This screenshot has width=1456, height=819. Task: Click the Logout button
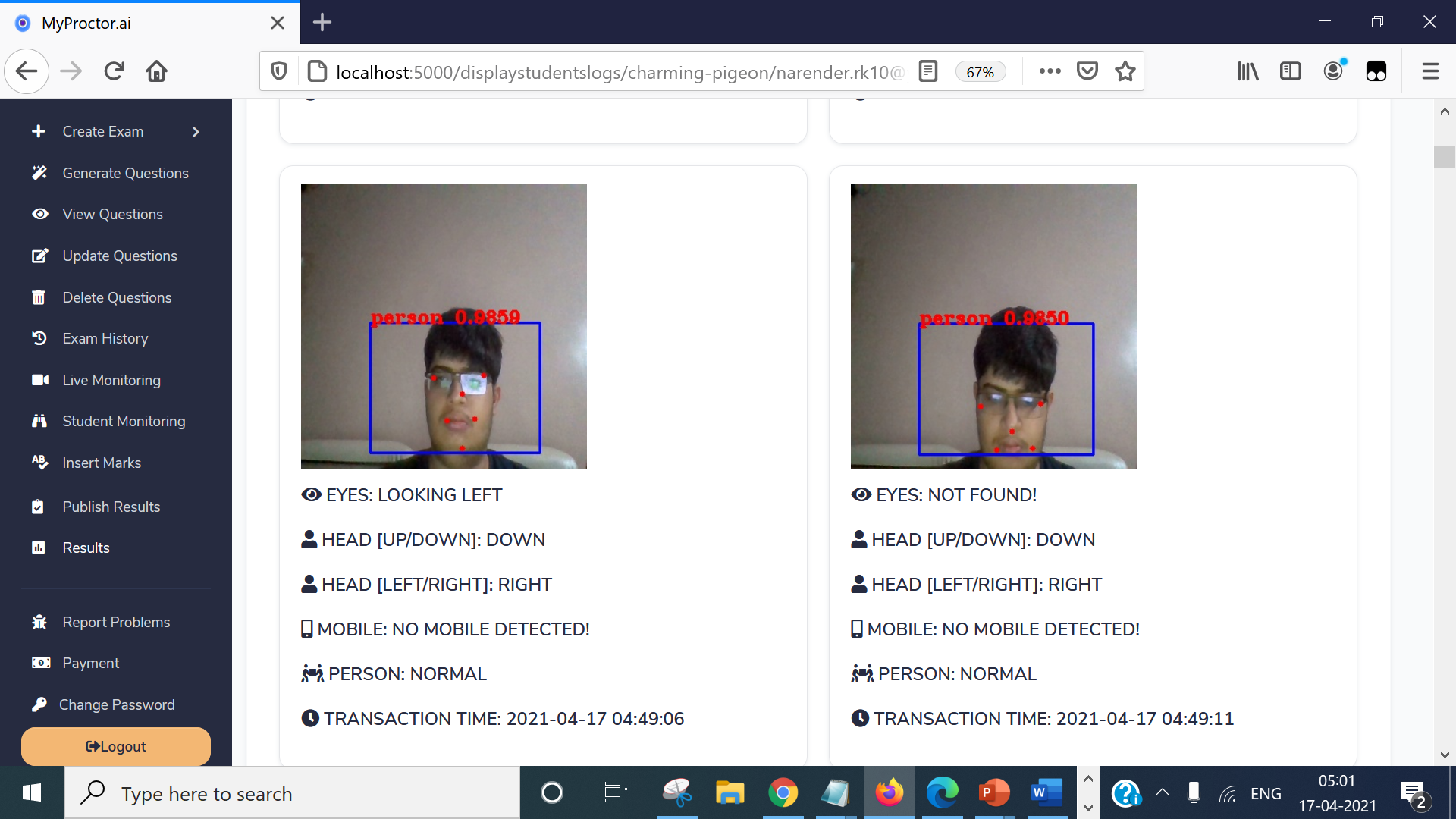[116, 746]
